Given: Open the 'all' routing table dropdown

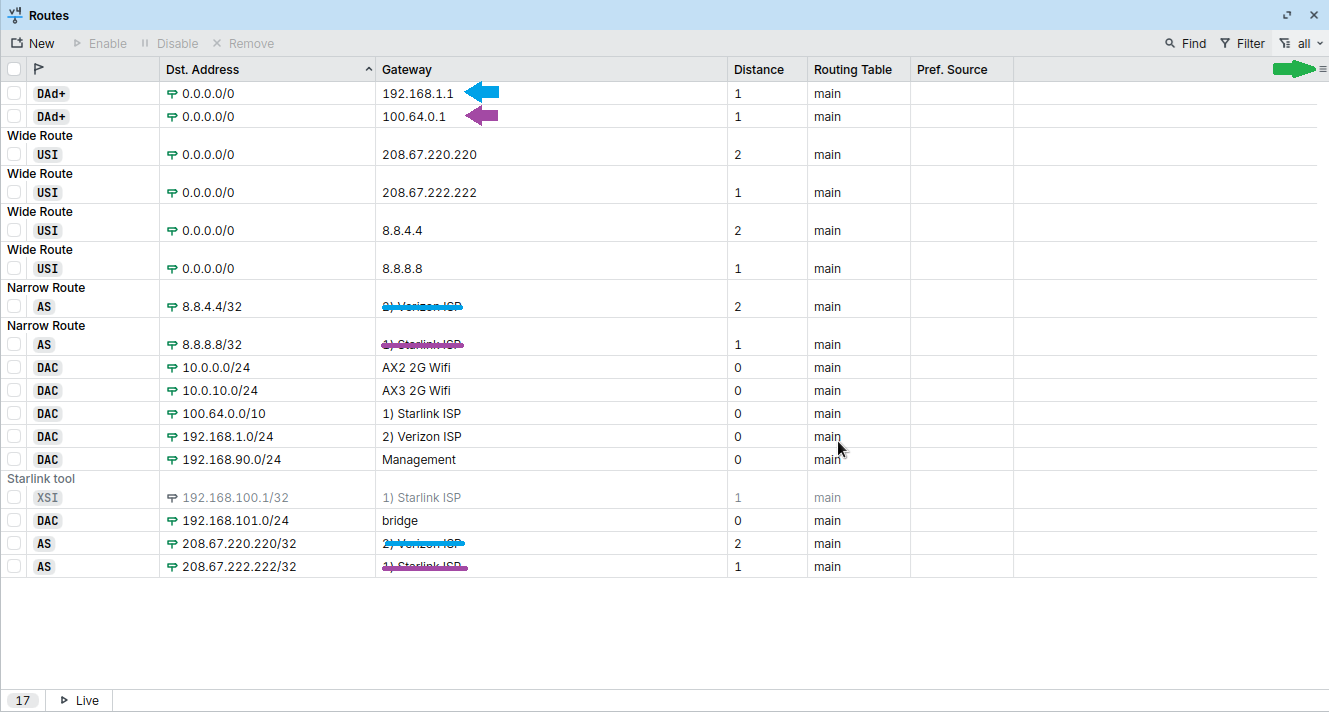Looking at the screenshot, I should click(x=1301, y=43).
